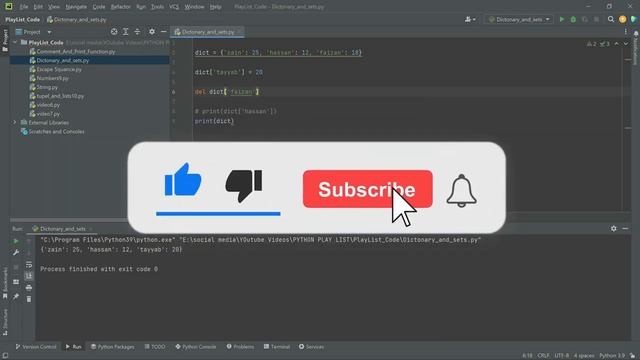Click the Python 3.9 interpreter in status bar

[x=612, y=356]
